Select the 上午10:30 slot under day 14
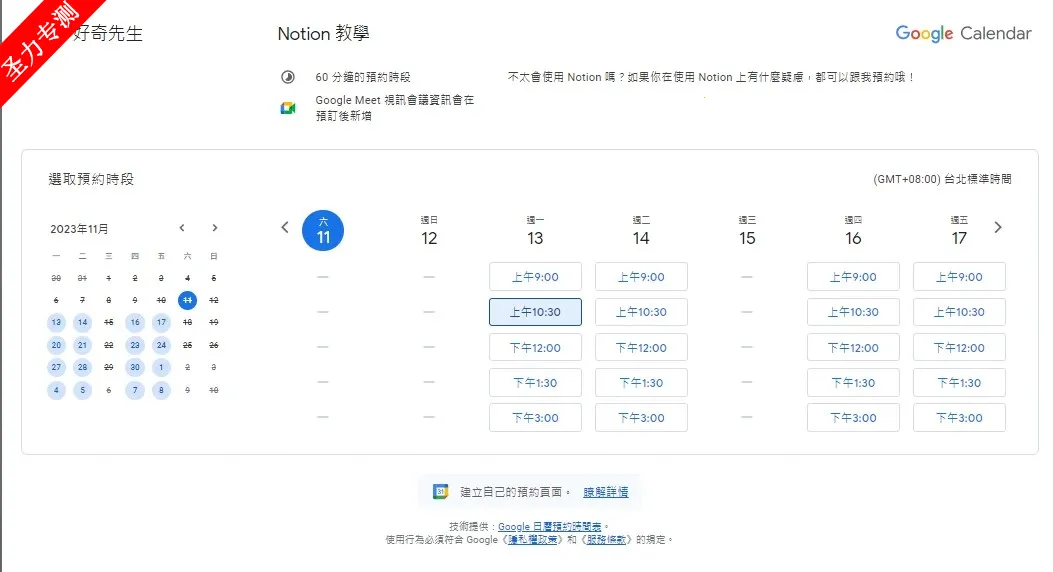1053x572 pixels. pyautogui.click(x=641, y=312)
